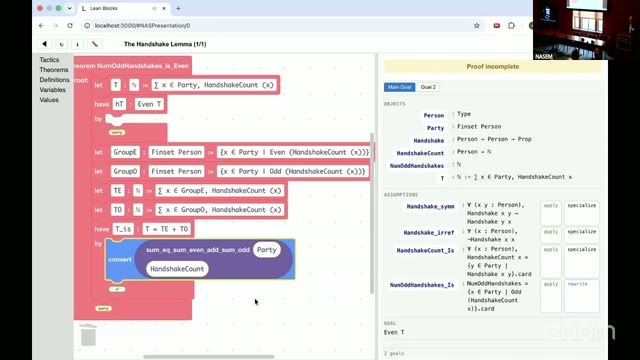The image size is (640, 360).
Task: Open the Definitions toolbox category
Action: tap(54, 80)
